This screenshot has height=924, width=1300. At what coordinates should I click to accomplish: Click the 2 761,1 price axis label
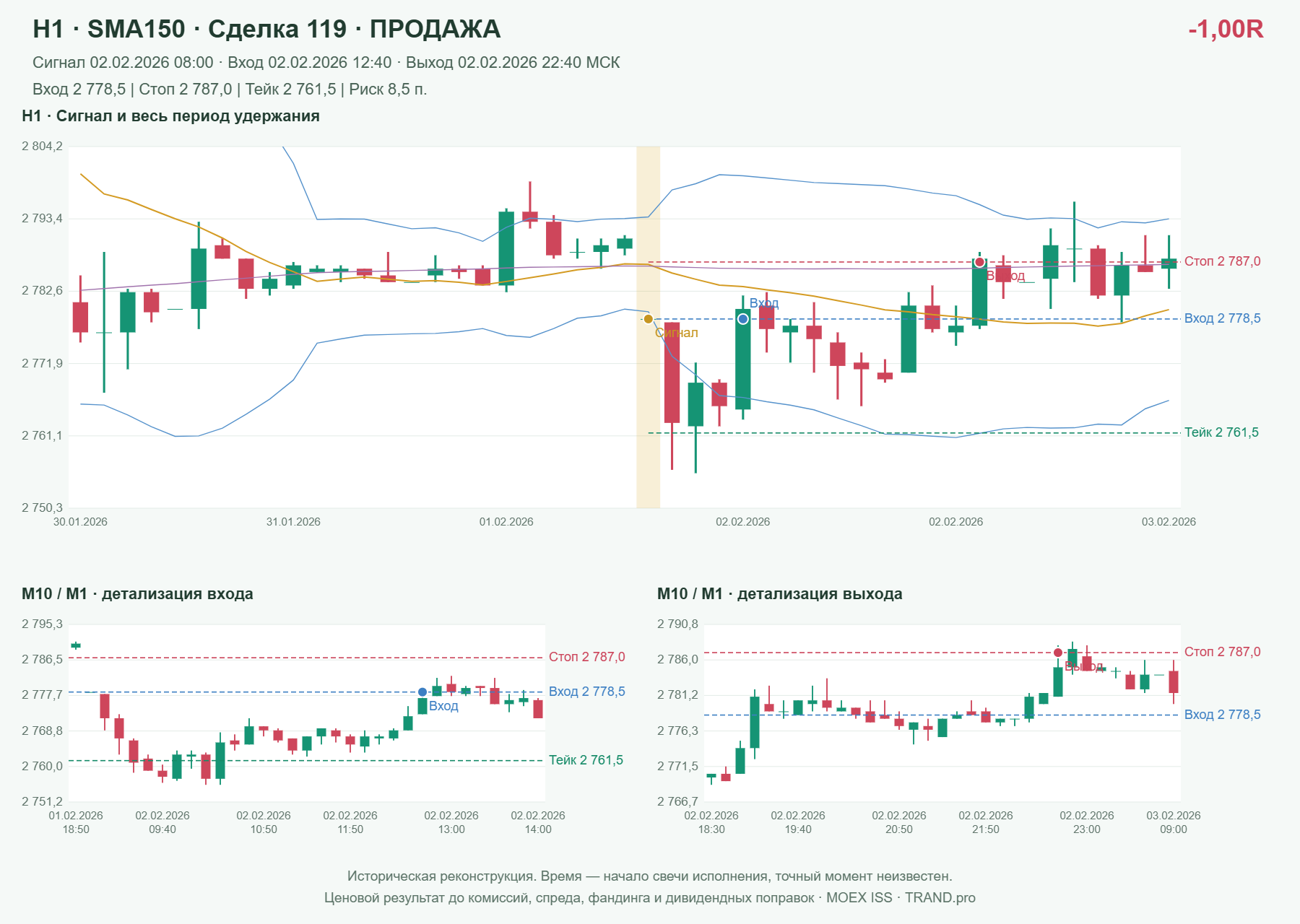[42, 436]
